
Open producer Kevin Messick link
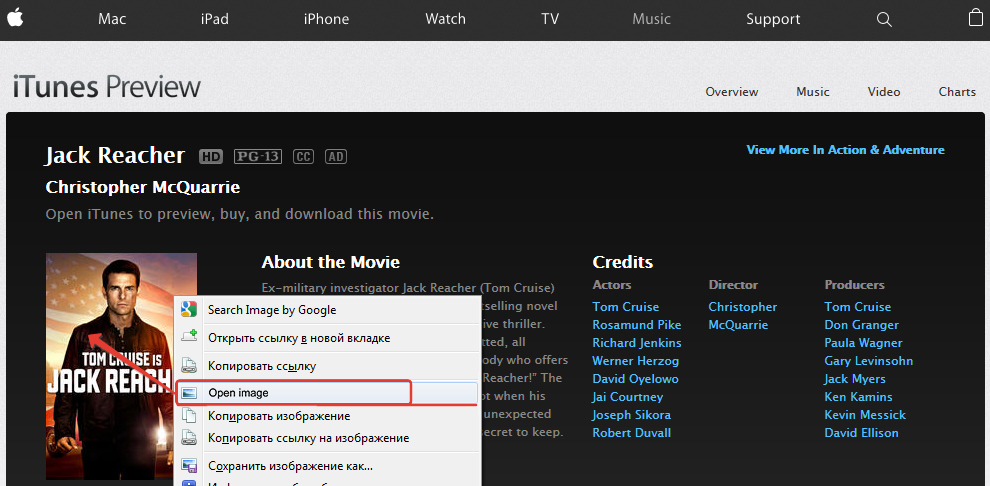coord(865,415)
